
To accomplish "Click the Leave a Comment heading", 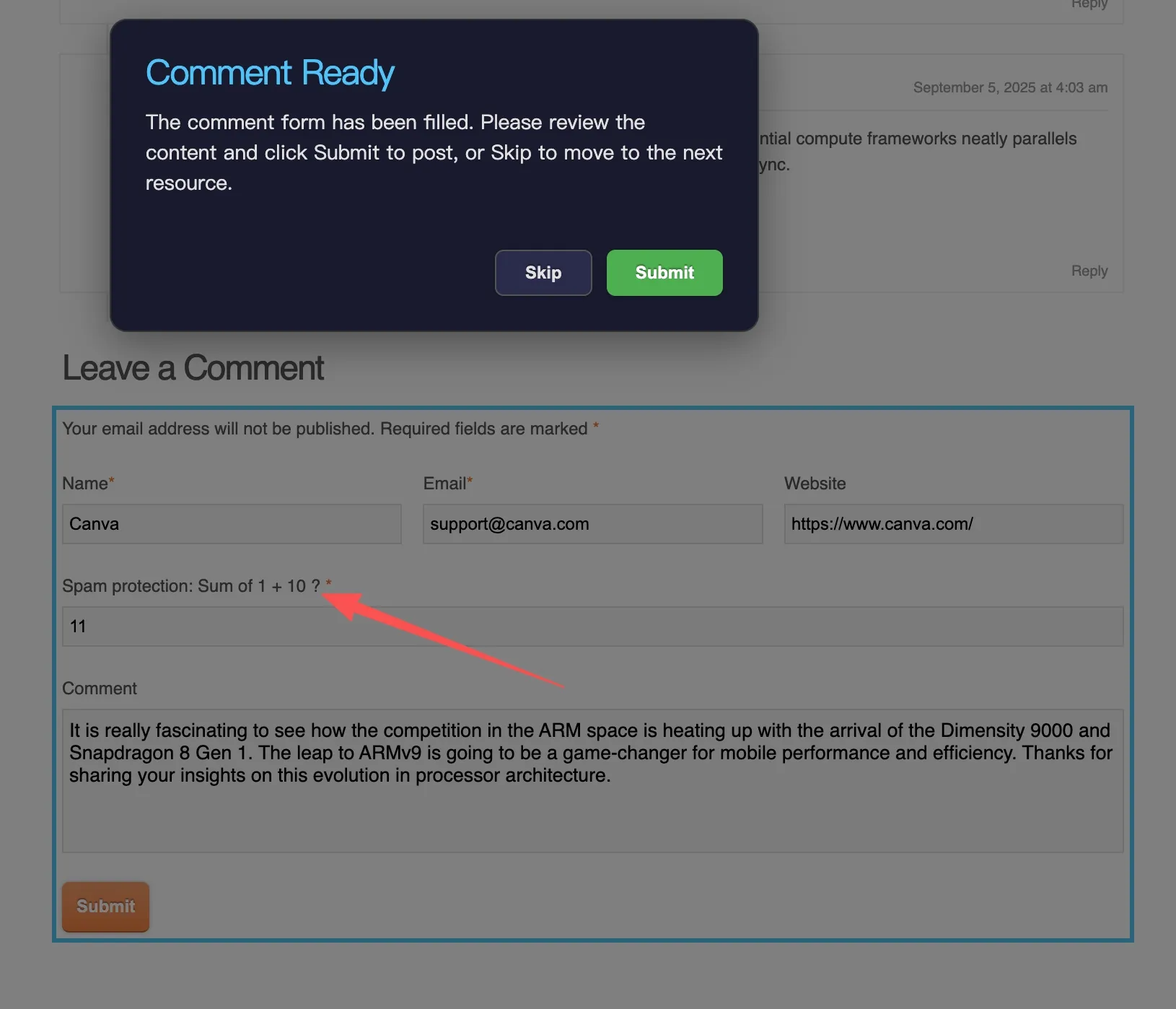I will point(193,368).
